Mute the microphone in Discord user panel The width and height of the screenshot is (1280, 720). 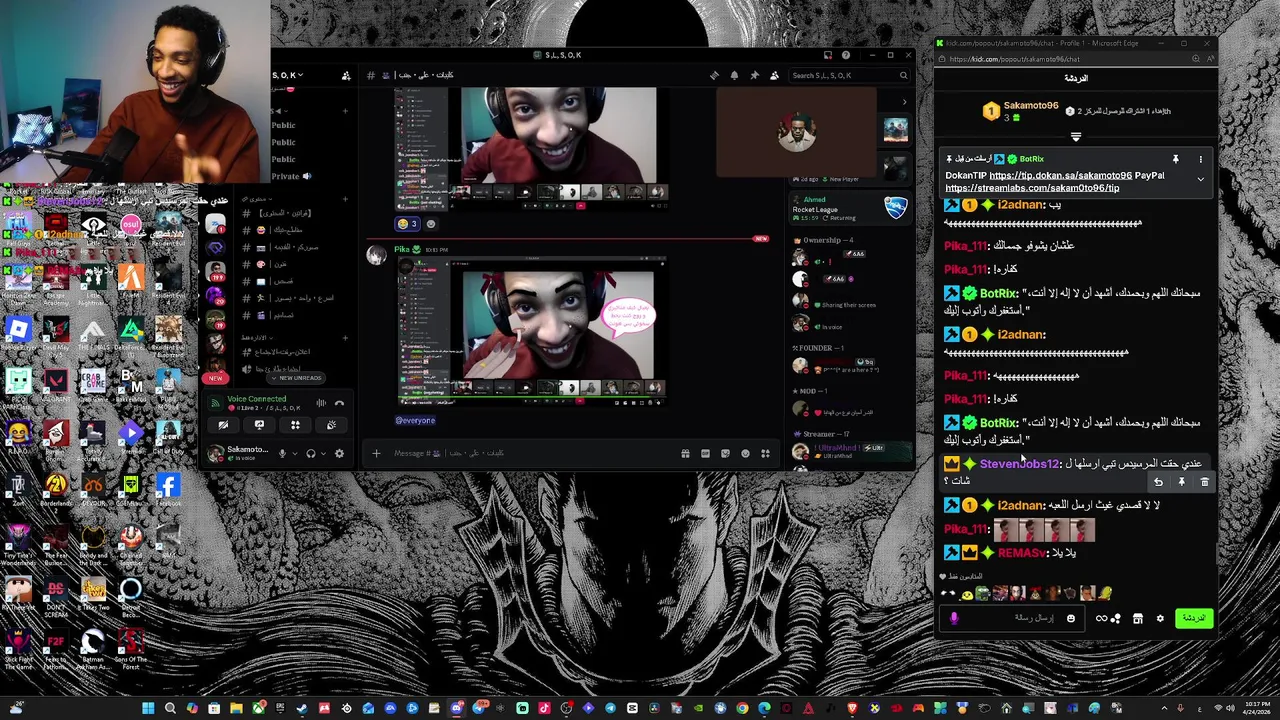(282, 454)
